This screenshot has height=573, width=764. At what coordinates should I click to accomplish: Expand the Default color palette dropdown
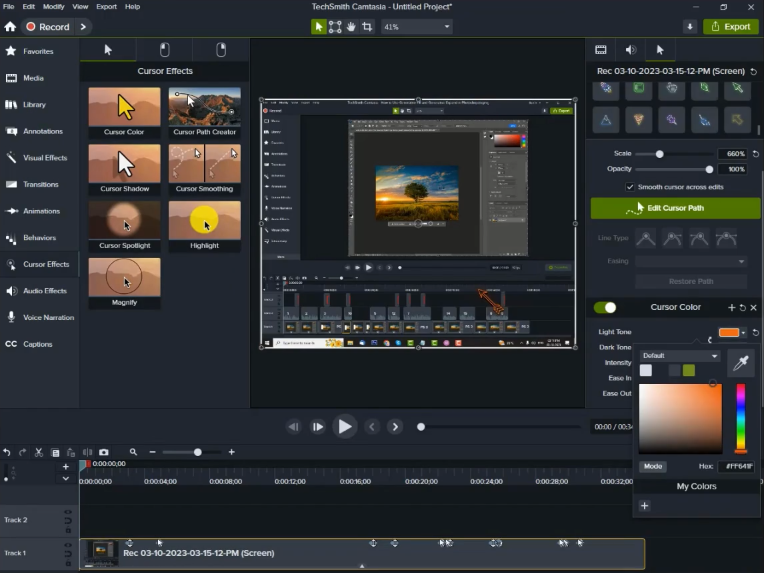pyautogui.click(x=680, y=356)
